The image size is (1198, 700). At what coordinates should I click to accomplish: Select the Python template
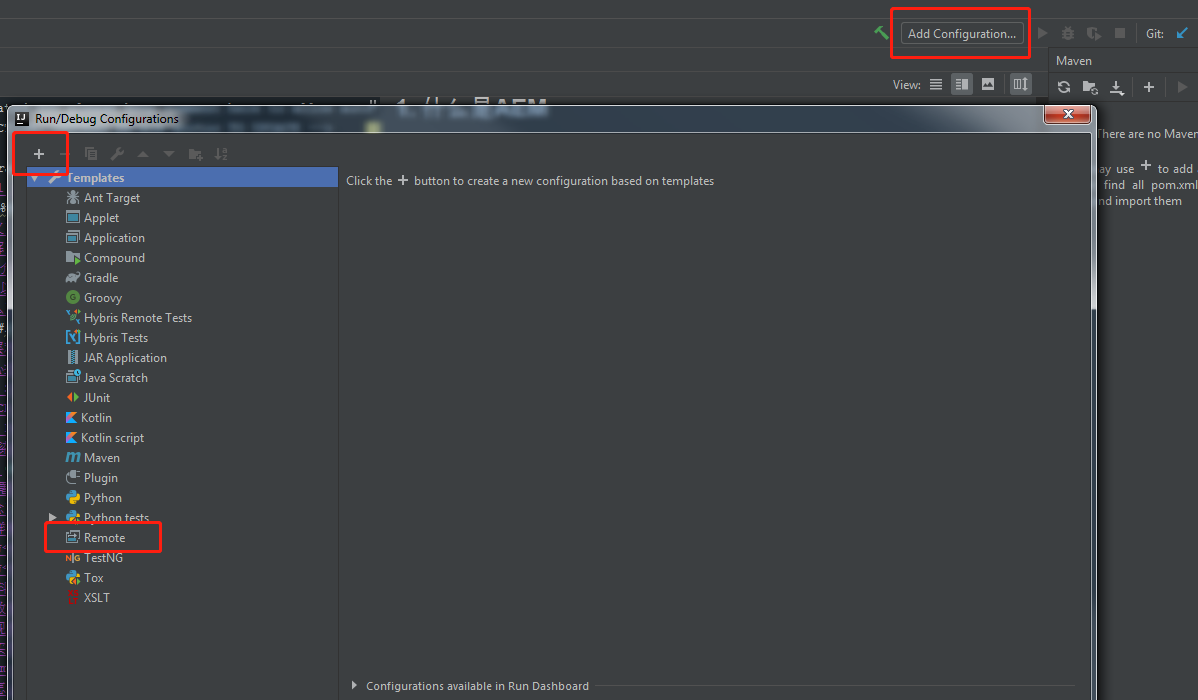pos(102,497)
